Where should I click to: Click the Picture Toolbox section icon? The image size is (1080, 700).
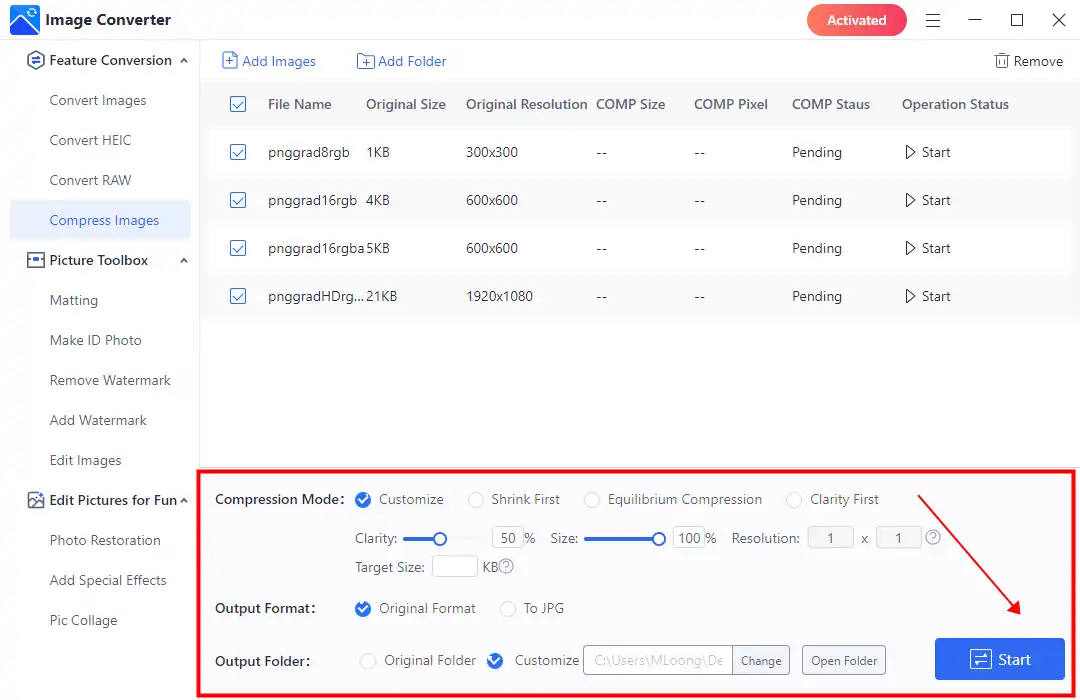coord(35,260)
